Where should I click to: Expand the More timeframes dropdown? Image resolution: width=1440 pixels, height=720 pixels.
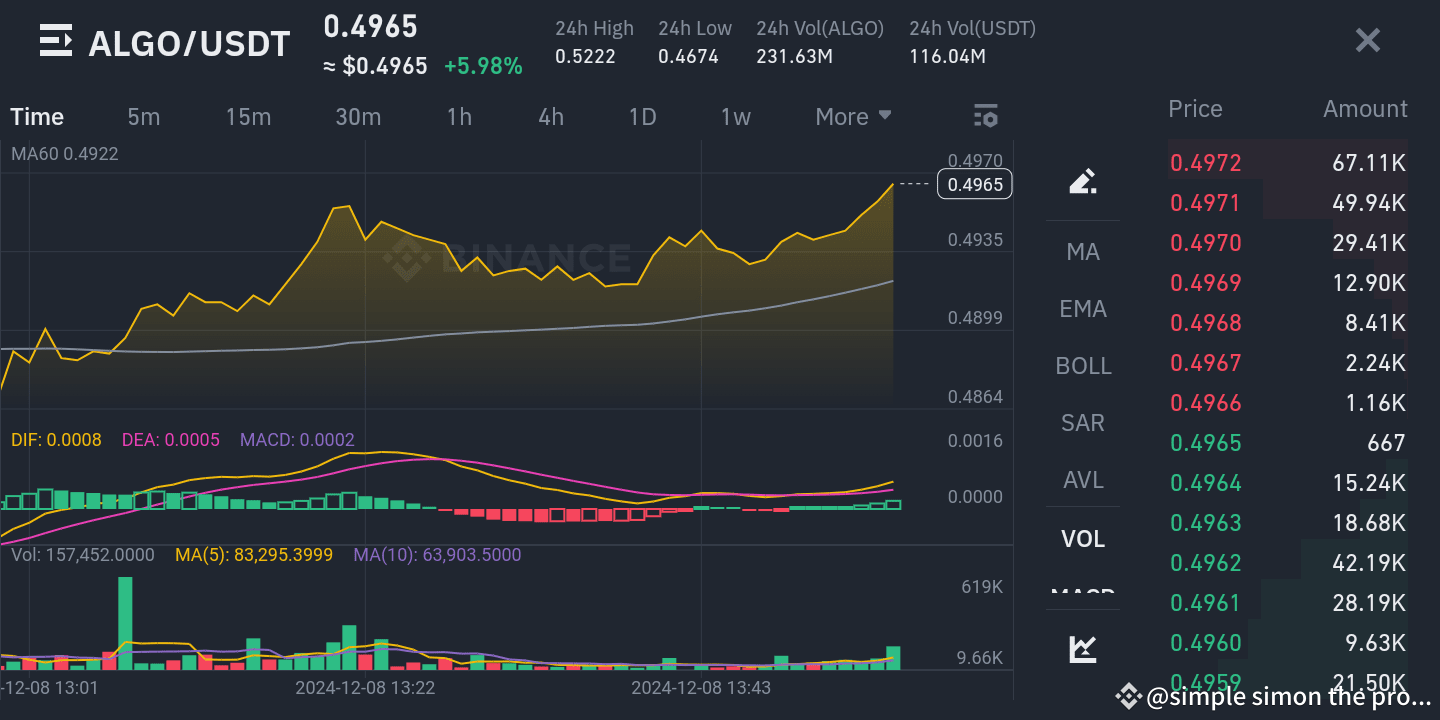click(852, 116)
